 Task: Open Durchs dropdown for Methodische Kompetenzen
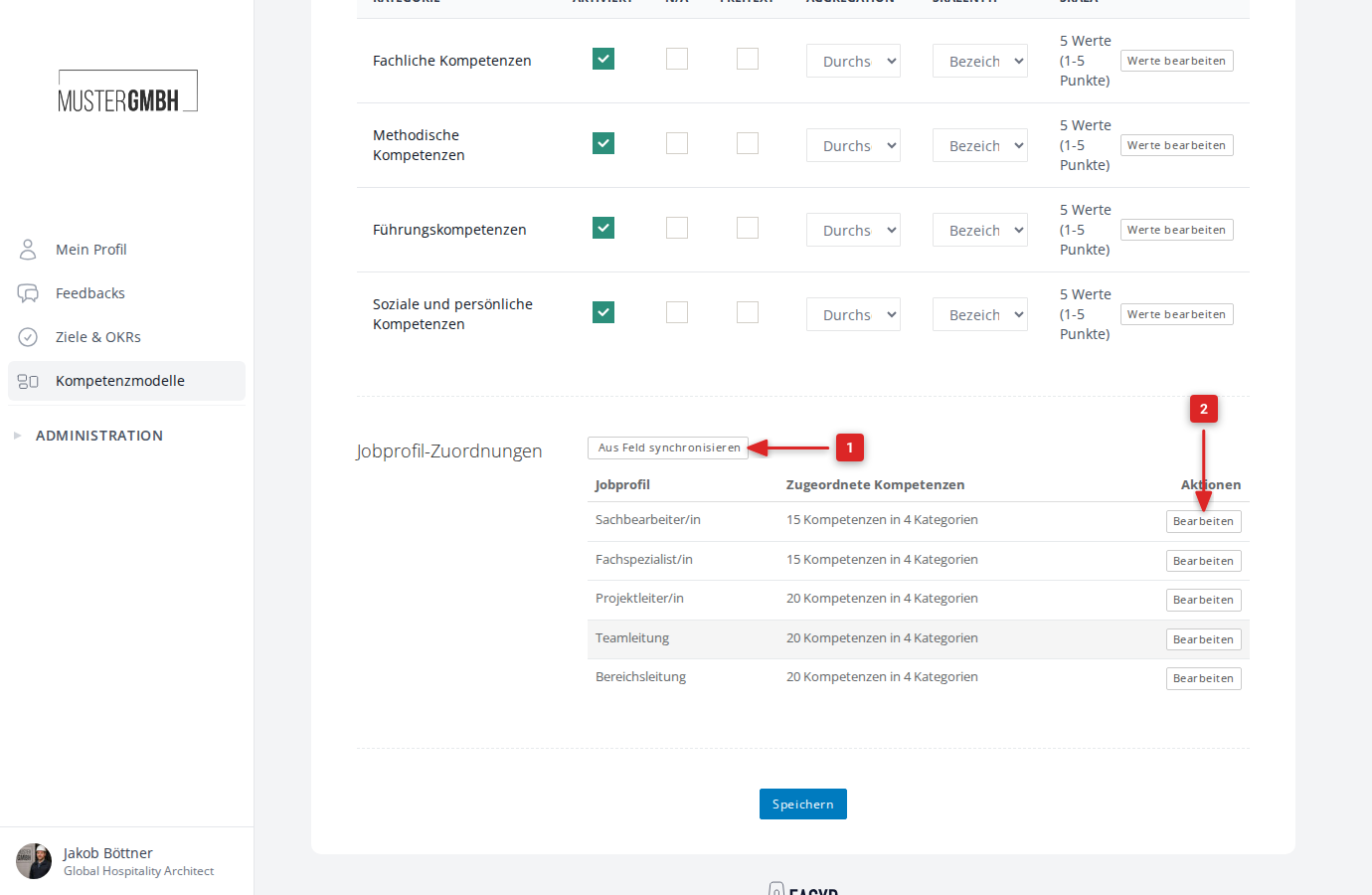tap(854, 145)
